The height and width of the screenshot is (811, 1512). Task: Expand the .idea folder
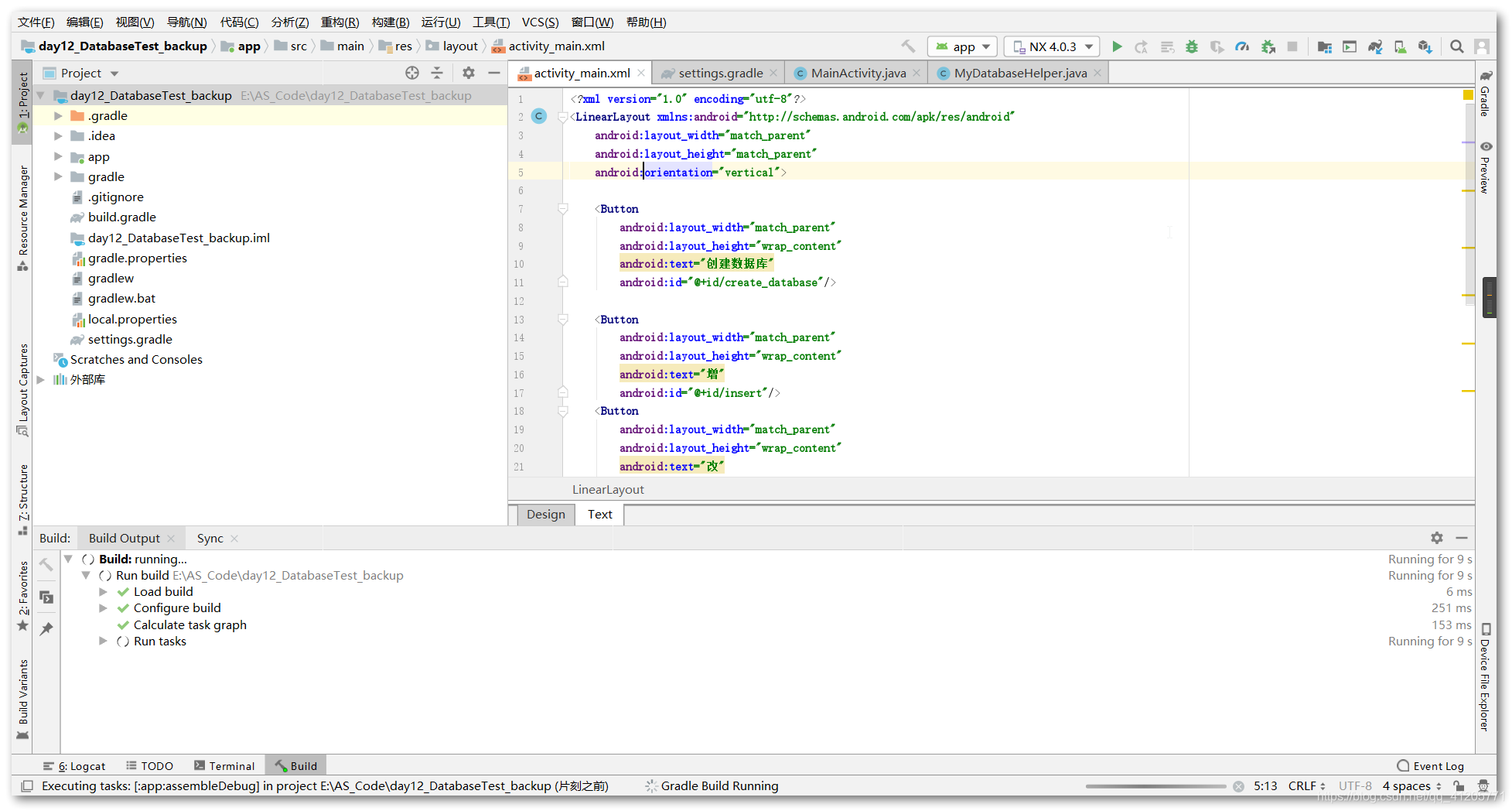pyautogui.click(x=58, y=135)
